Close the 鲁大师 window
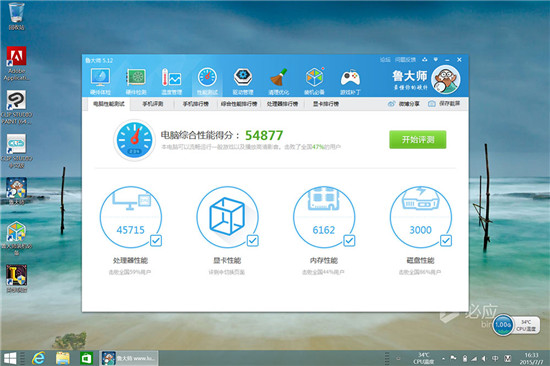Viewport: 550px width, 366px height. pos(459,60)
